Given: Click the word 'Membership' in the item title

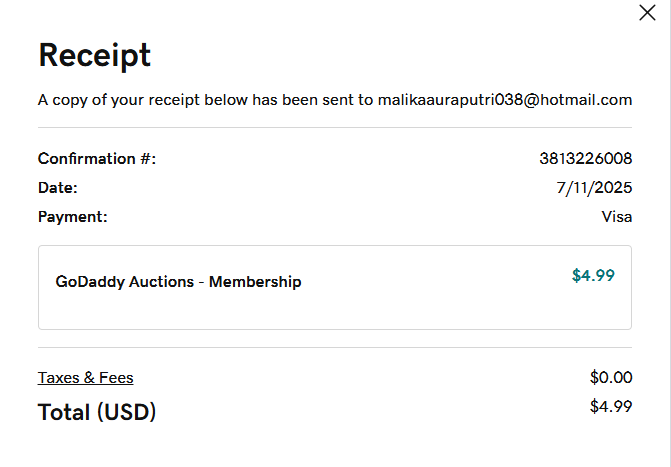Looking at the screenshot, I should (255, 282).
